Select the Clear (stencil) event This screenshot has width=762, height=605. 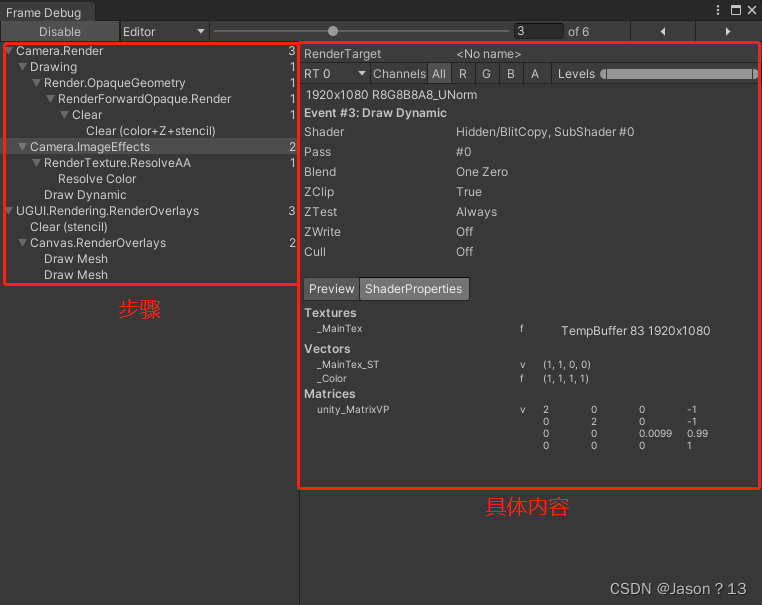tap(69, 227)
